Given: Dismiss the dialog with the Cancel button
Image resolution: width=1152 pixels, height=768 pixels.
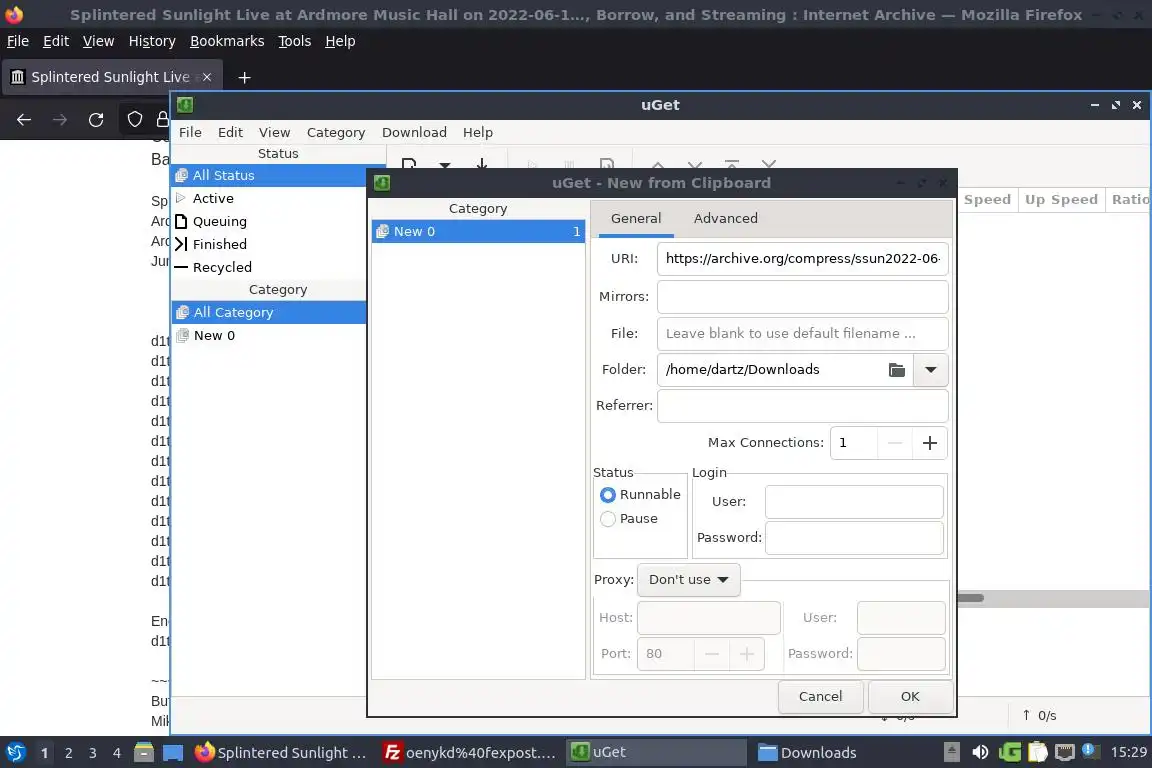Looking at the screenshot, I should [820, 697].
